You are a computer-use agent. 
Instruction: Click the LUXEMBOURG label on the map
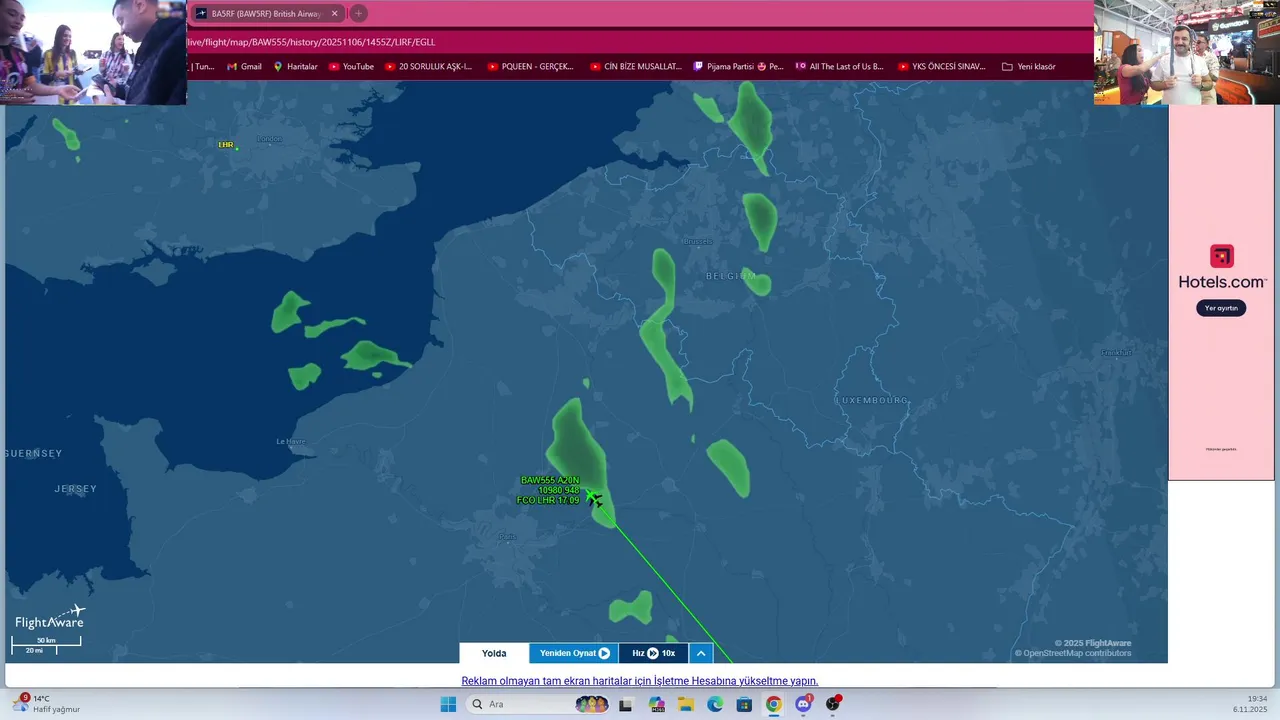coord(873,400)
